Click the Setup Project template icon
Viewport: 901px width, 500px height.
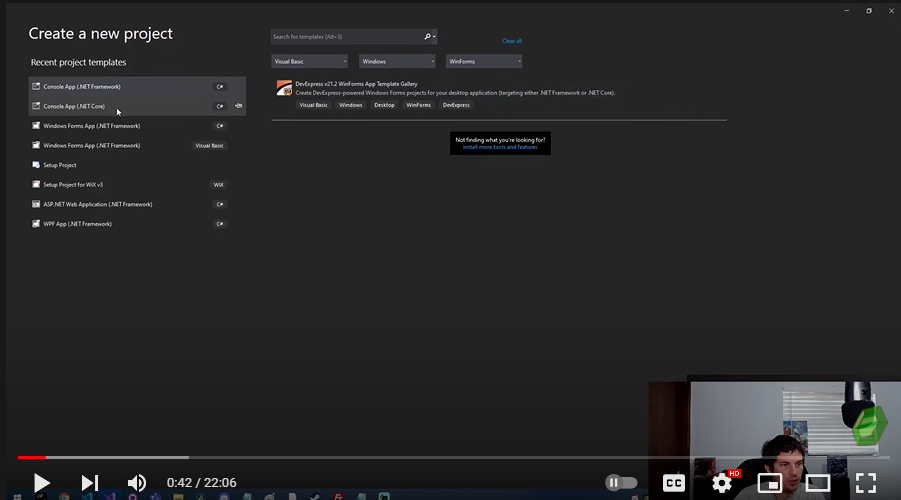tap(36, 165)
